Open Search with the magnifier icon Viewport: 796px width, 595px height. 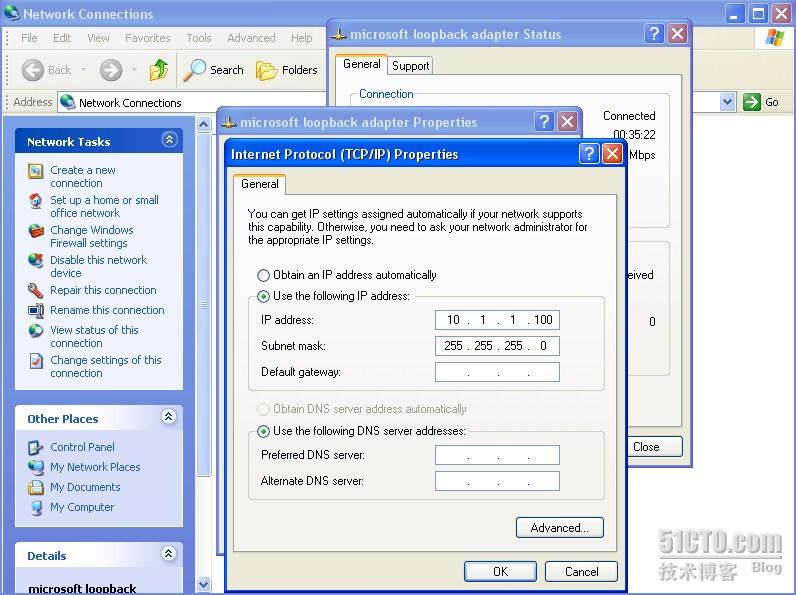tap(194, 70)
